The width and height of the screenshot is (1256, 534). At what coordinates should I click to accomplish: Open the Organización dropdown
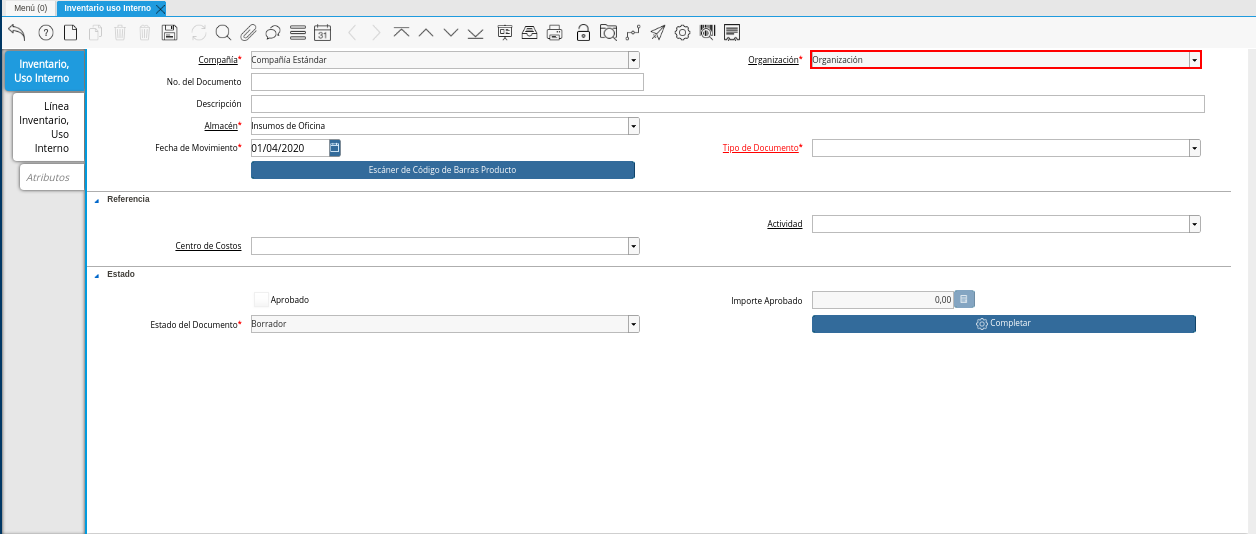point(1194,60)
